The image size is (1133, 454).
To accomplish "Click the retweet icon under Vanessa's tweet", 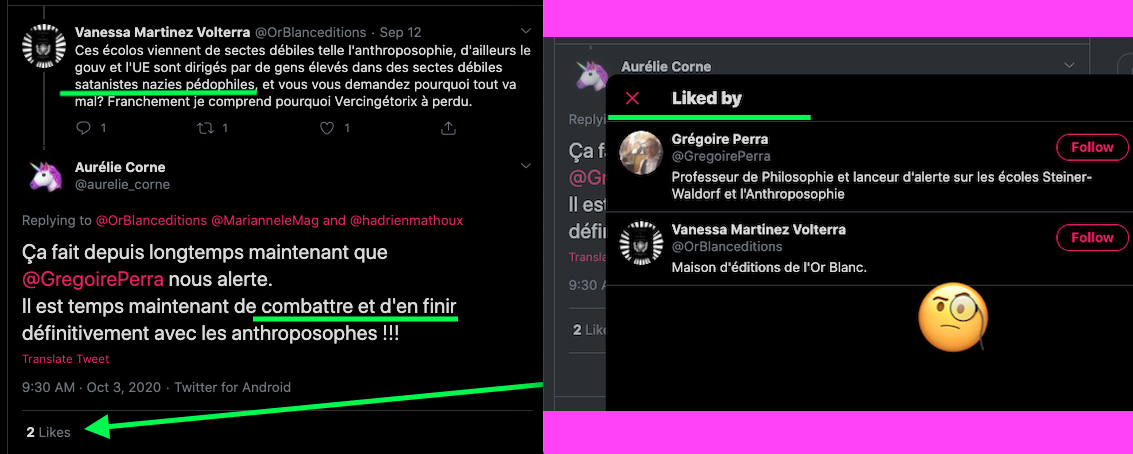I will pos(206,128).
